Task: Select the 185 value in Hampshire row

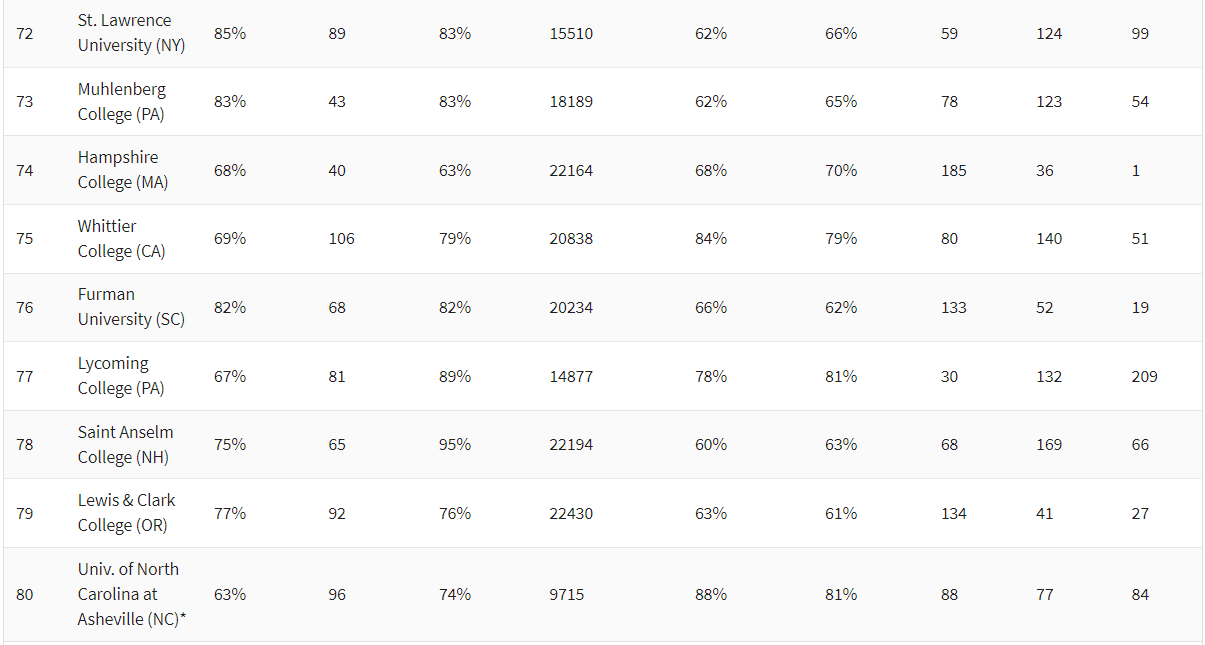Action: (953, 171)
